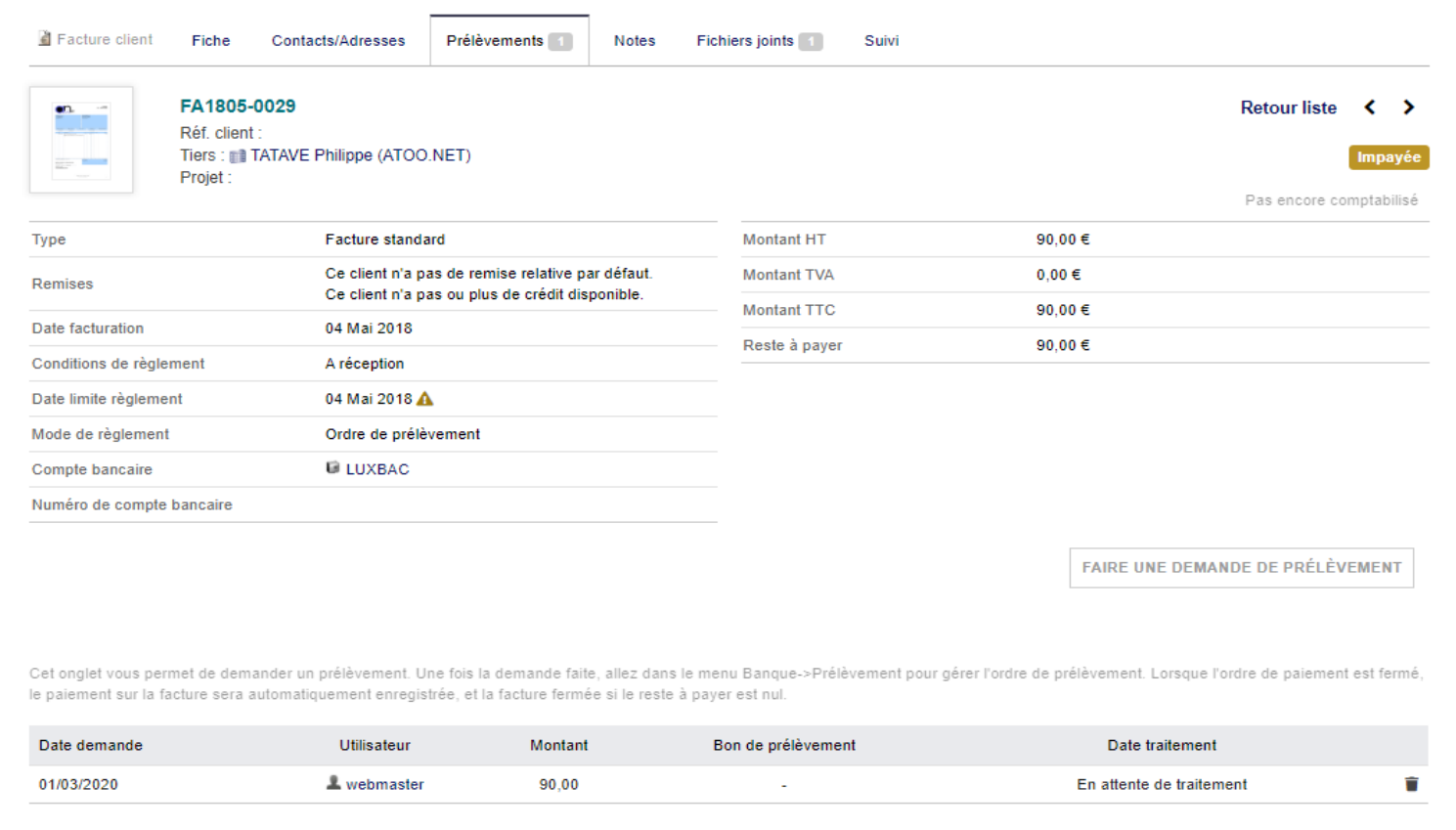1456x830 pixels.
Task: Open the Suivi tab
Action: pos(882,40)
